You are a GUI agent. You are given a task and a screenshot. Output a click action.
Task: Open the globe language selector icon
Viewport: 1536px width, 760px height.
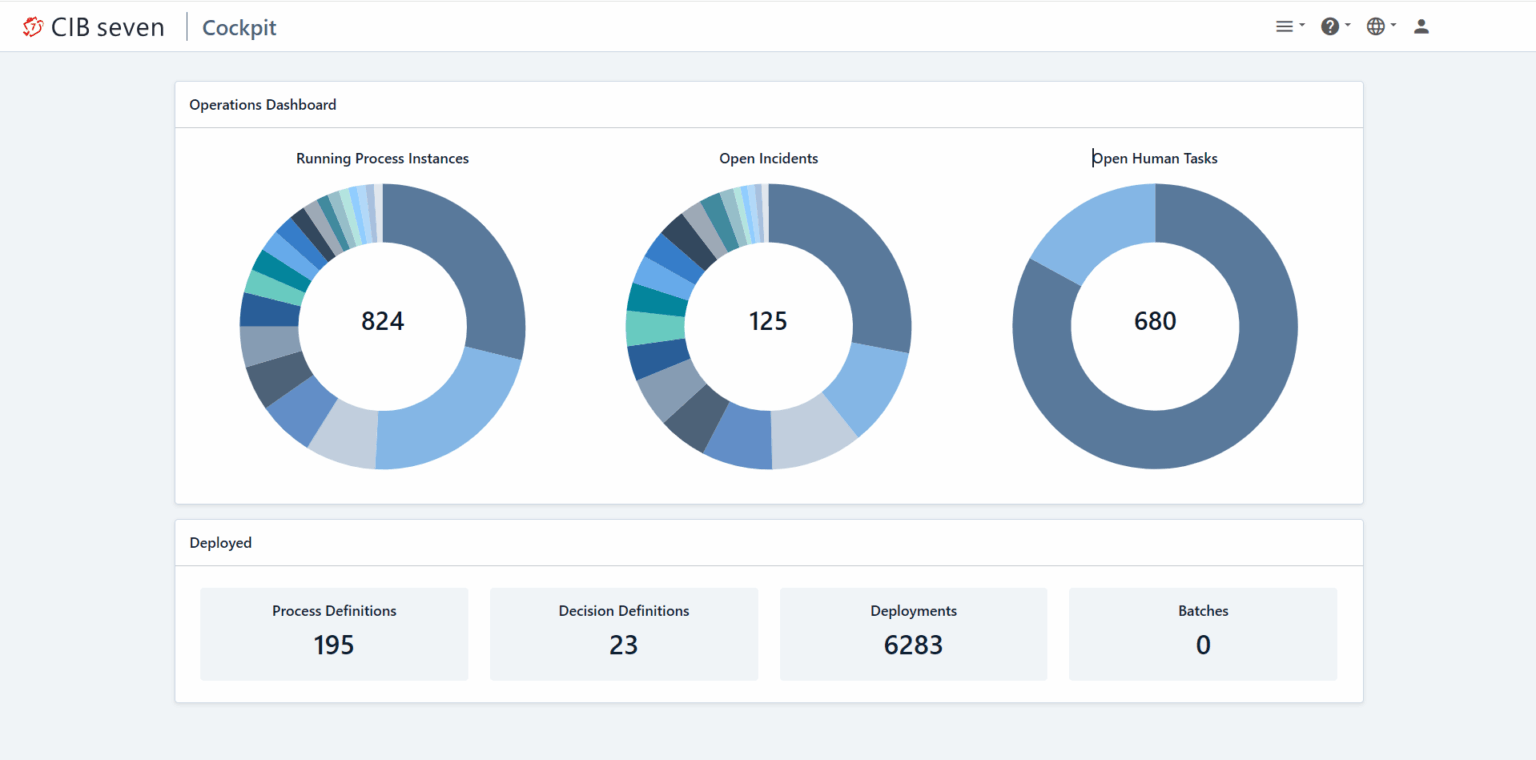(x=1376, y=27)
